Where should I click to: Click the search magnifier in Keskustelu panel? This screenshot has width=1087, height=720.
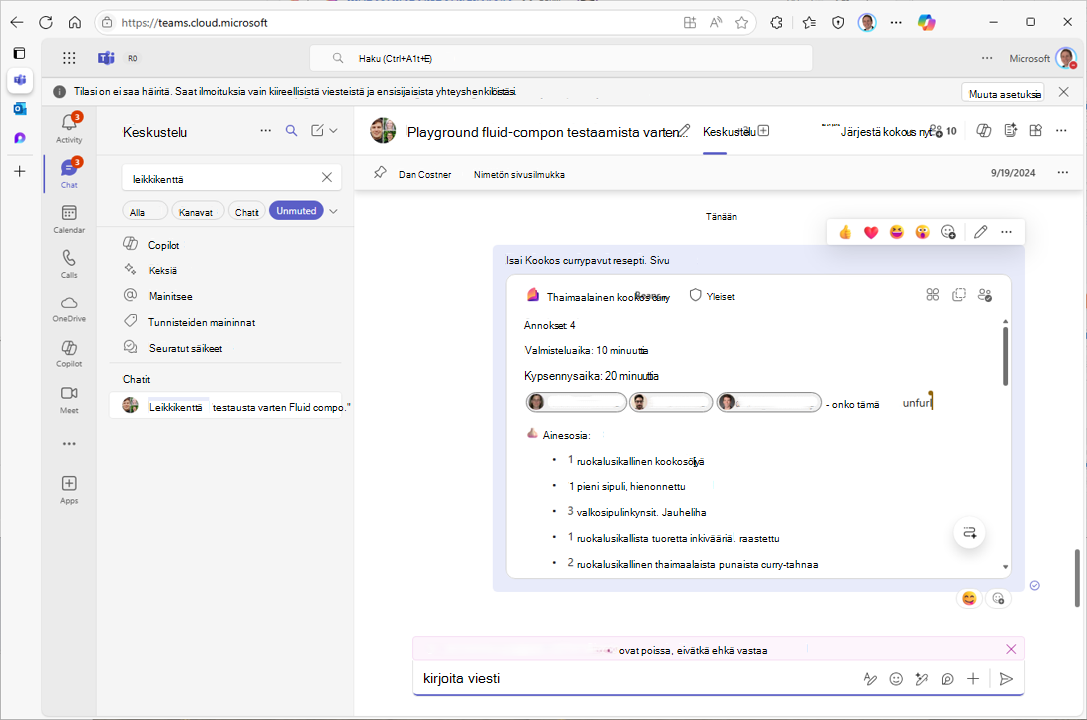pyautogui.click(x=292, y=131)
